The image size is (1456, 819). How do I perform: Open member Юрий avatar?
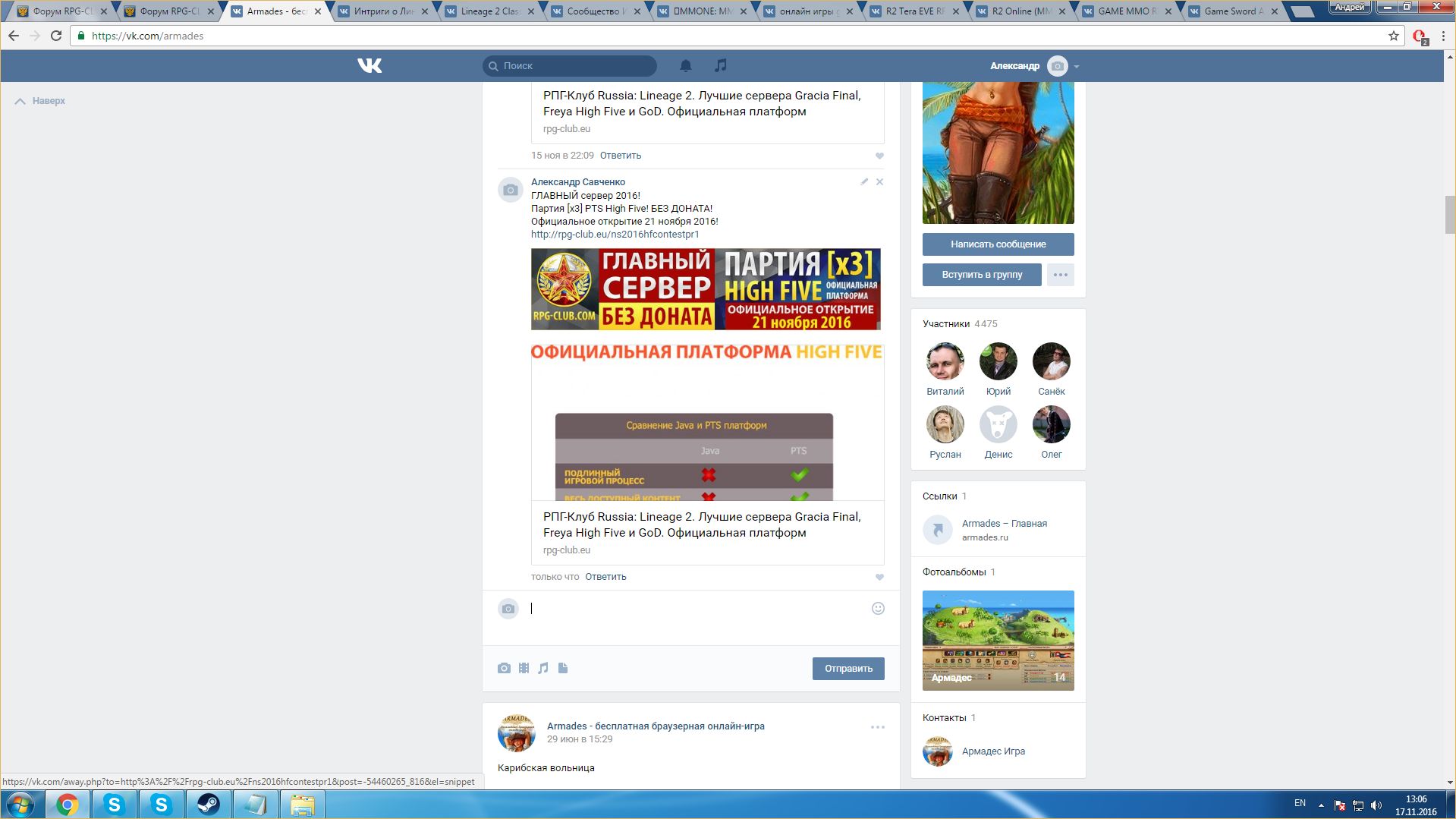point(998,361)
